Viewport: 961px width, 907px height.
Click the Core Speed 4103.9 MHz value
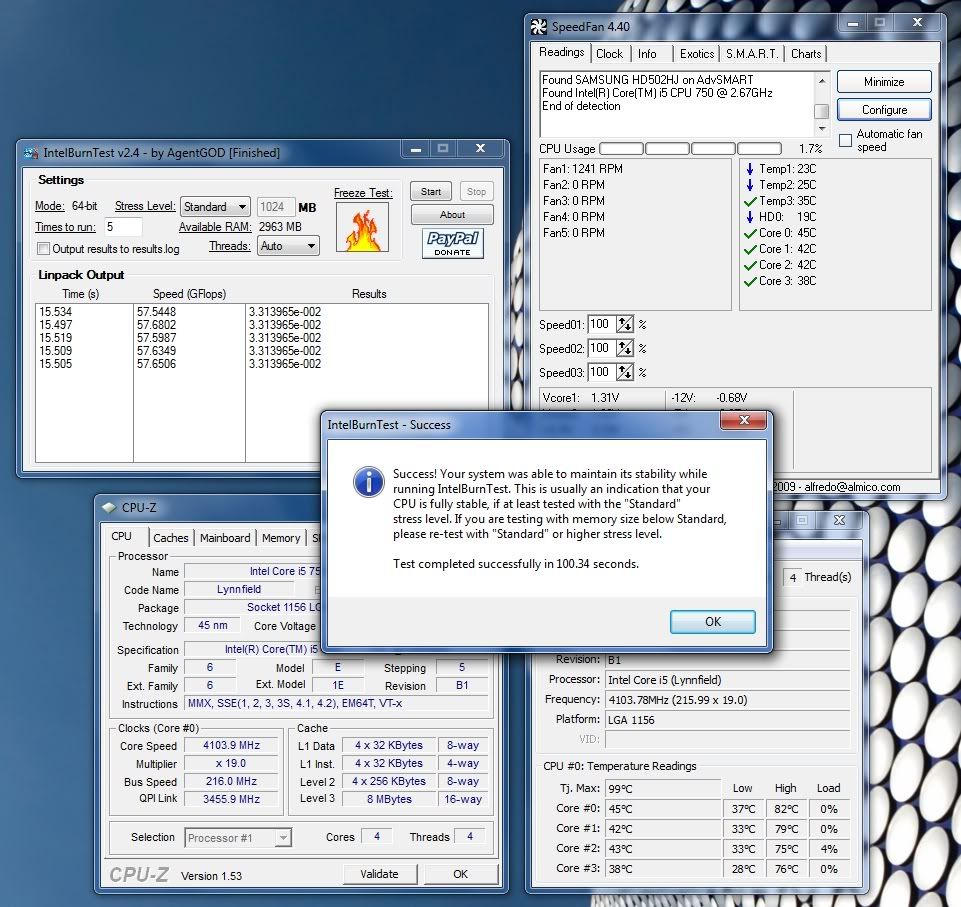(231, 745)
